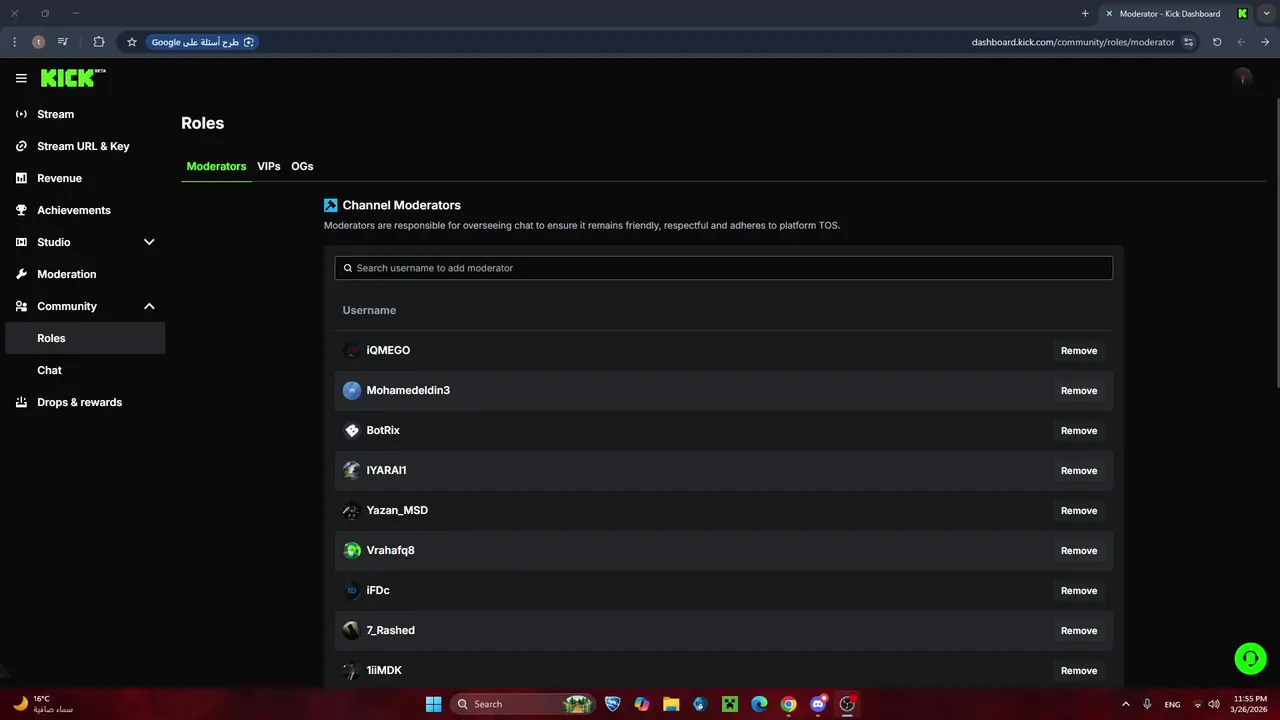Open the Moderation page
The image size is (1280, 720).
click(85, 274)
